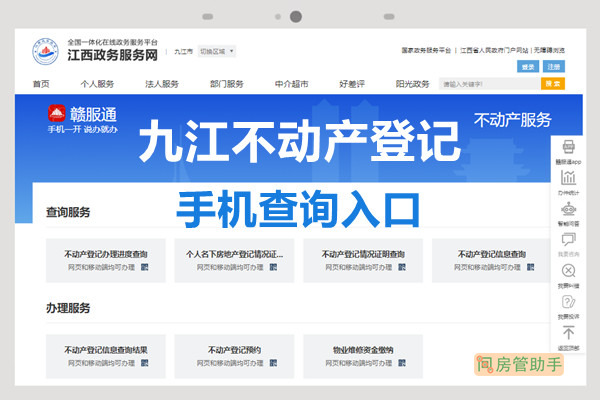The height and width of the screenshot is (400, 600).
Task: Click the orange 搜索 button
Action: [x=553, y=84]
